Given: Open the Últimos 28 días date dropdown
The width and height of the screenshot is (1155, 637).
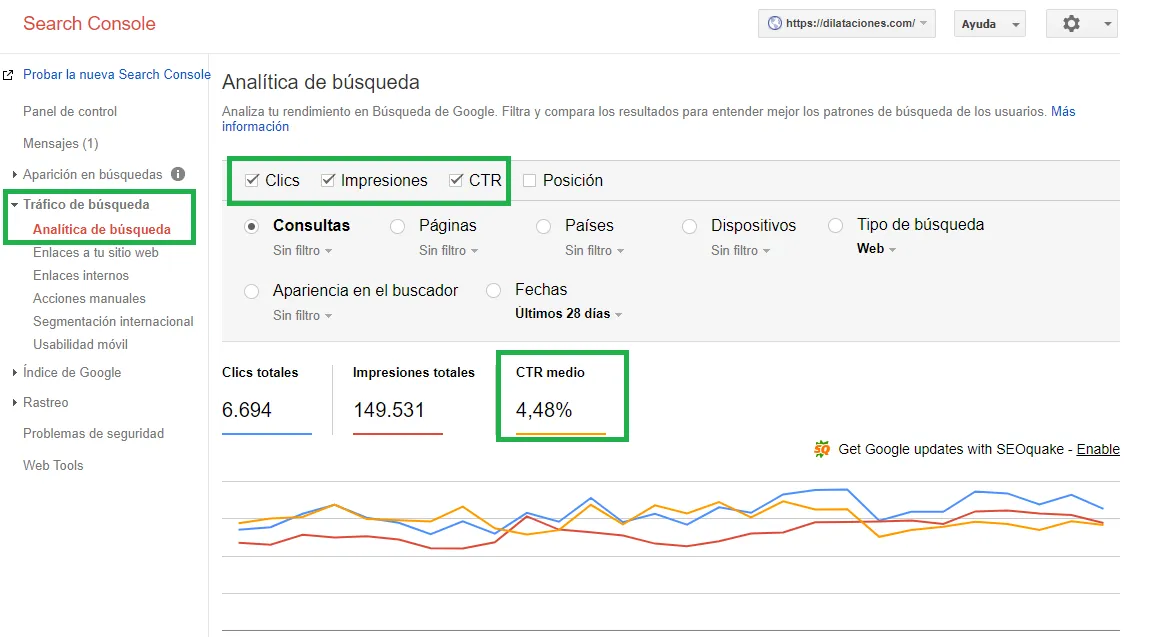Looking at the screenshot, I should tap(569, 314).
